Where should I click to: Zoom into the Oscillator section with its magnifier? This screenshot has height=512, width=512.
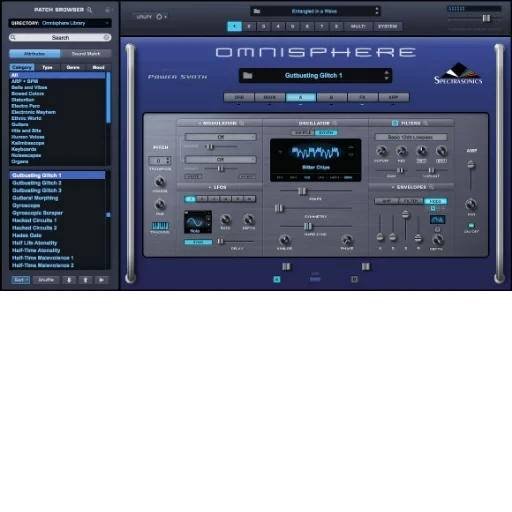click(x=334, y=123)
